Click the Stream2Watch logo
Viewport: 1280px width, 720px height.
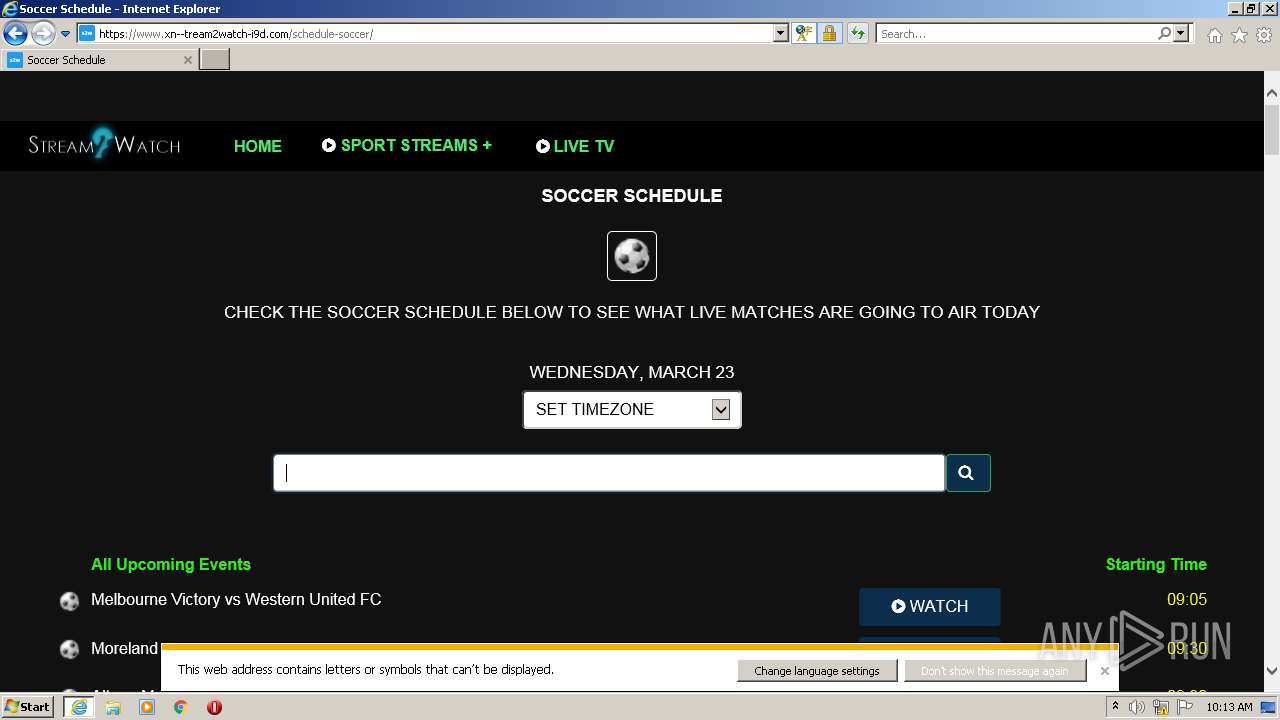[x=104, y=145]
